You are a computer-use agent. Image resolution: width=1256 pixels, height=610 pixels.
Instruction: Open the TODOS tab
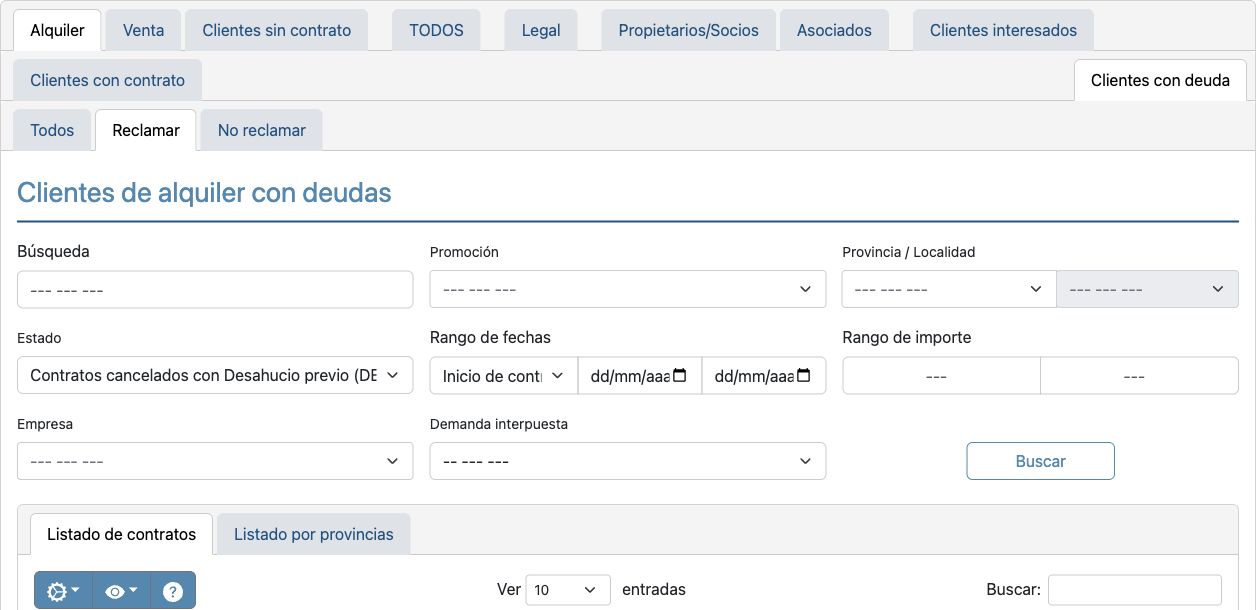pyautogui.click(x=436, y=30)
